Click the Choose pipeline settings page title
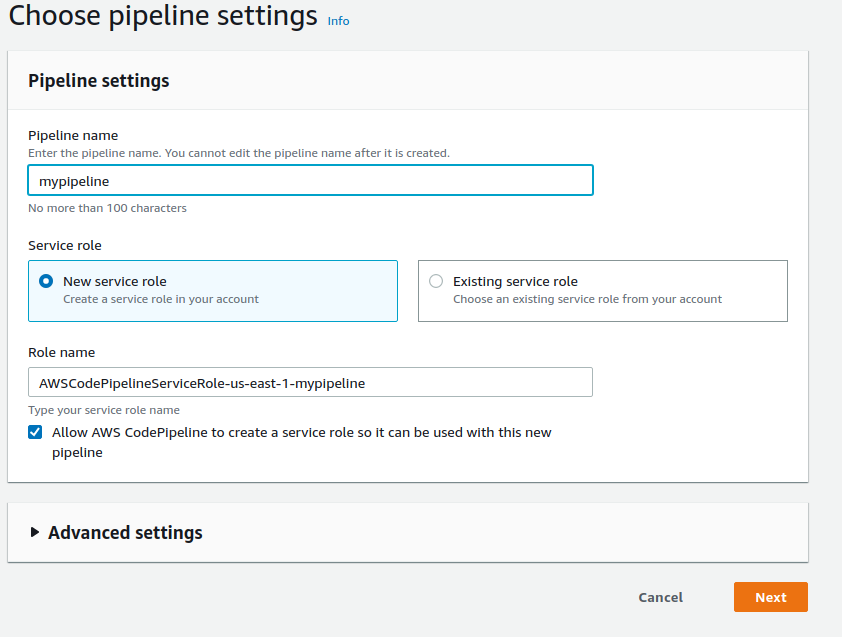The image size is (842, 637). pos(163,16)
